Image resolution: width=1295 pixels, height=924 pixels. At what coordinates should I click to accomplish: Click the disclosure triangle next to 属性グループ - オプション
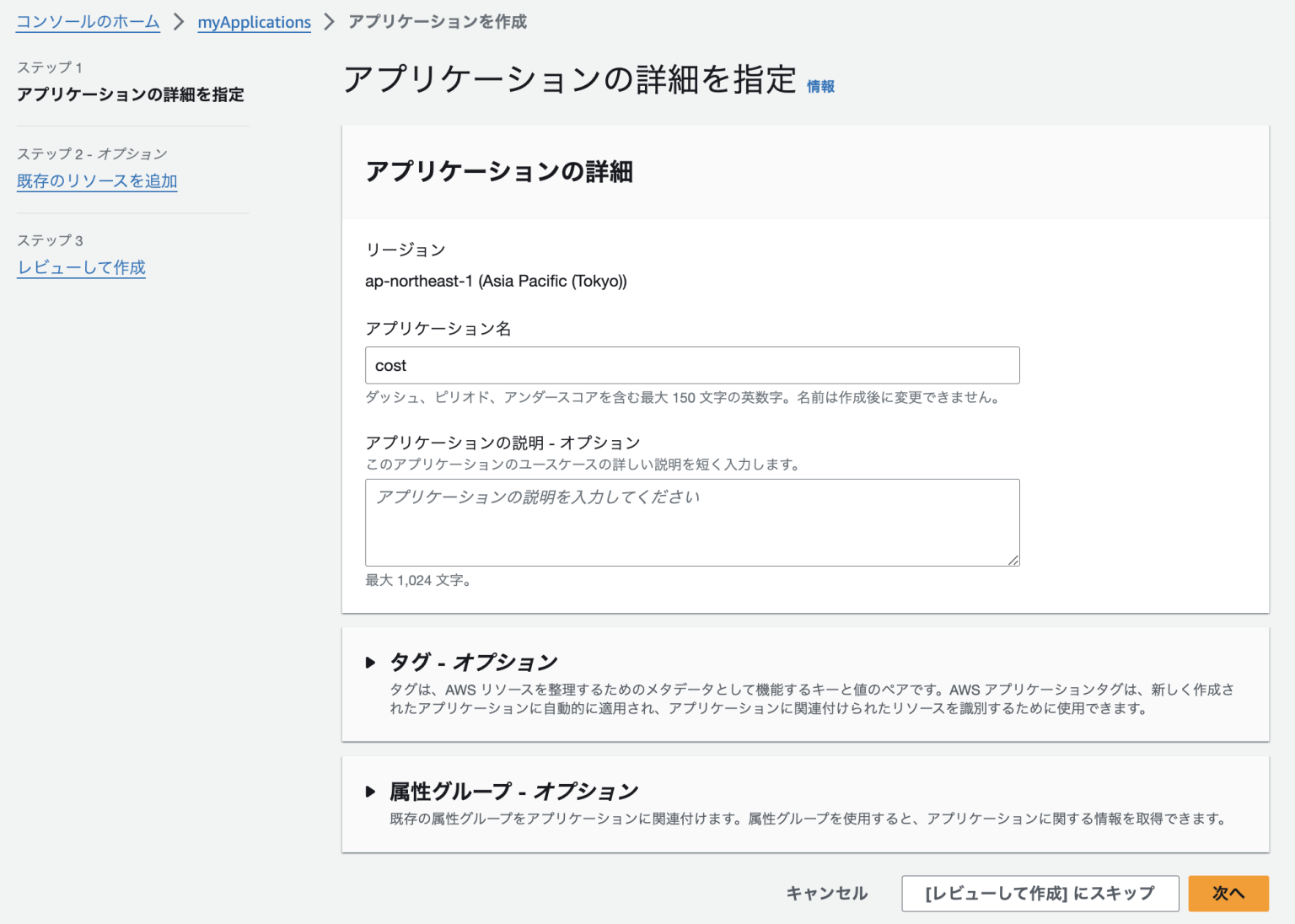tap(372, 791)
